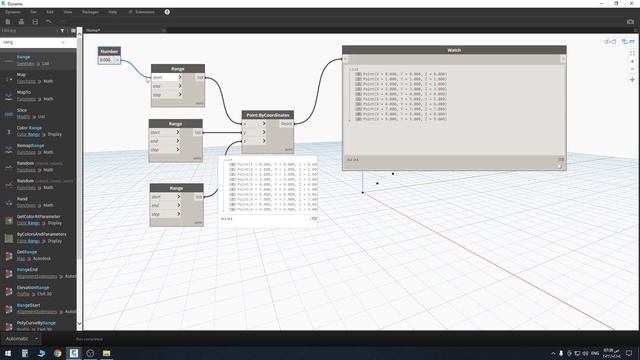Open the Windows Start menu
The width and height of the screenshot is (640, 360).
click(x=8, y=353)
